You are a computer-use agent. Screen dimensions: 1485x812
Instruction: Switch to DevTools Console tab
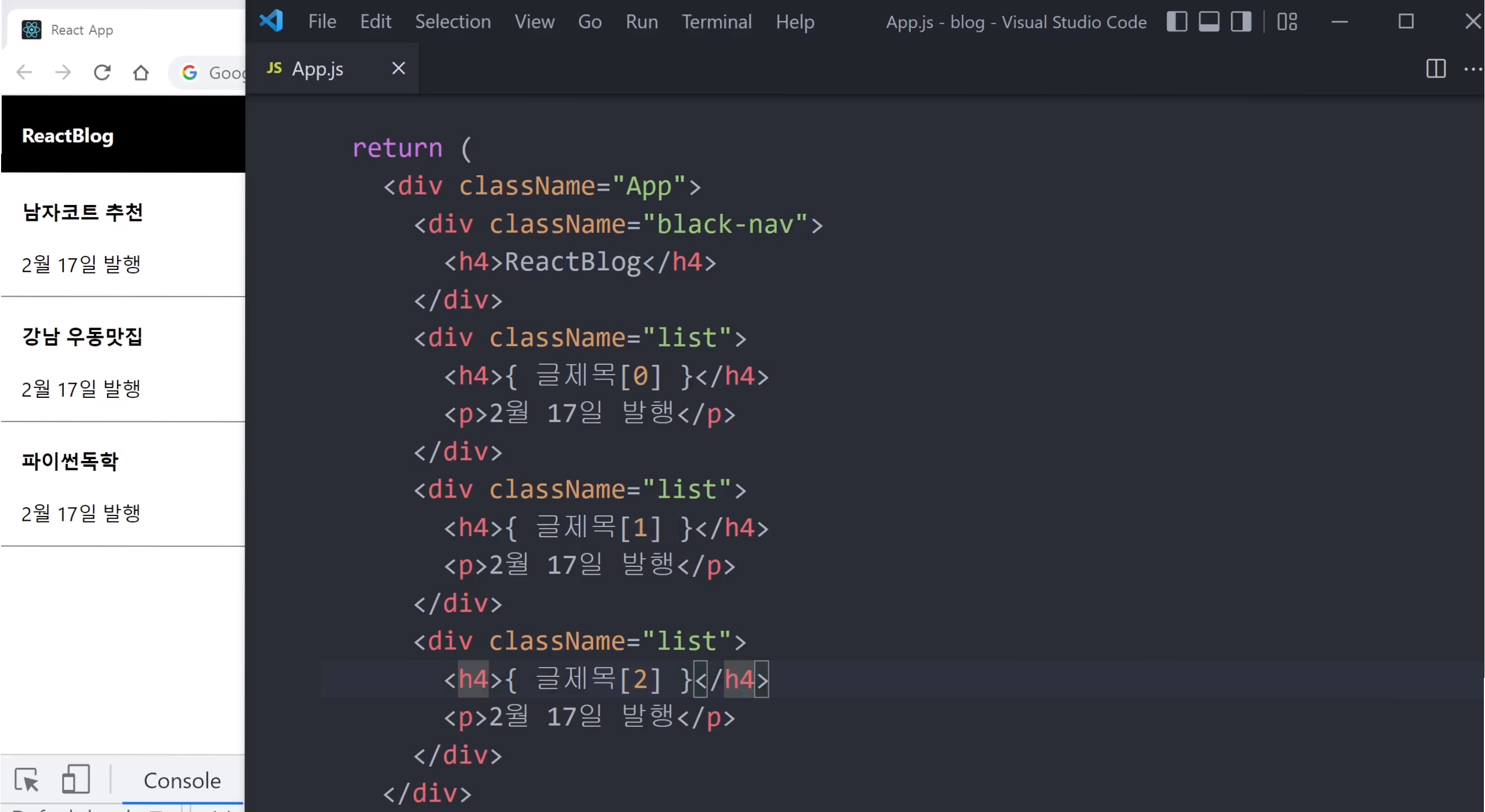tap(182, 780)
